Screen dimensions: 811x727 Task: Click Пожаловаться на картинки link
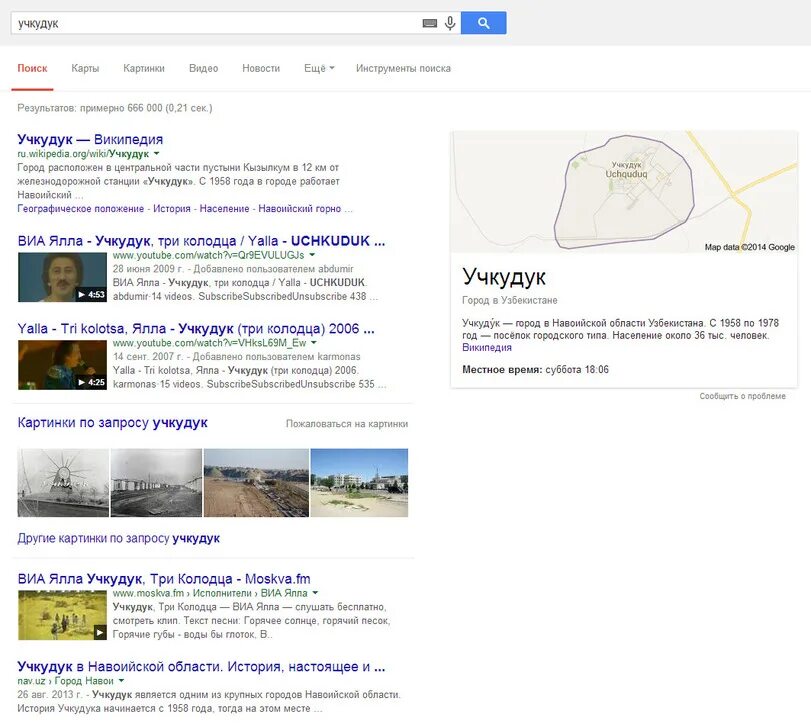click(347, 423)
